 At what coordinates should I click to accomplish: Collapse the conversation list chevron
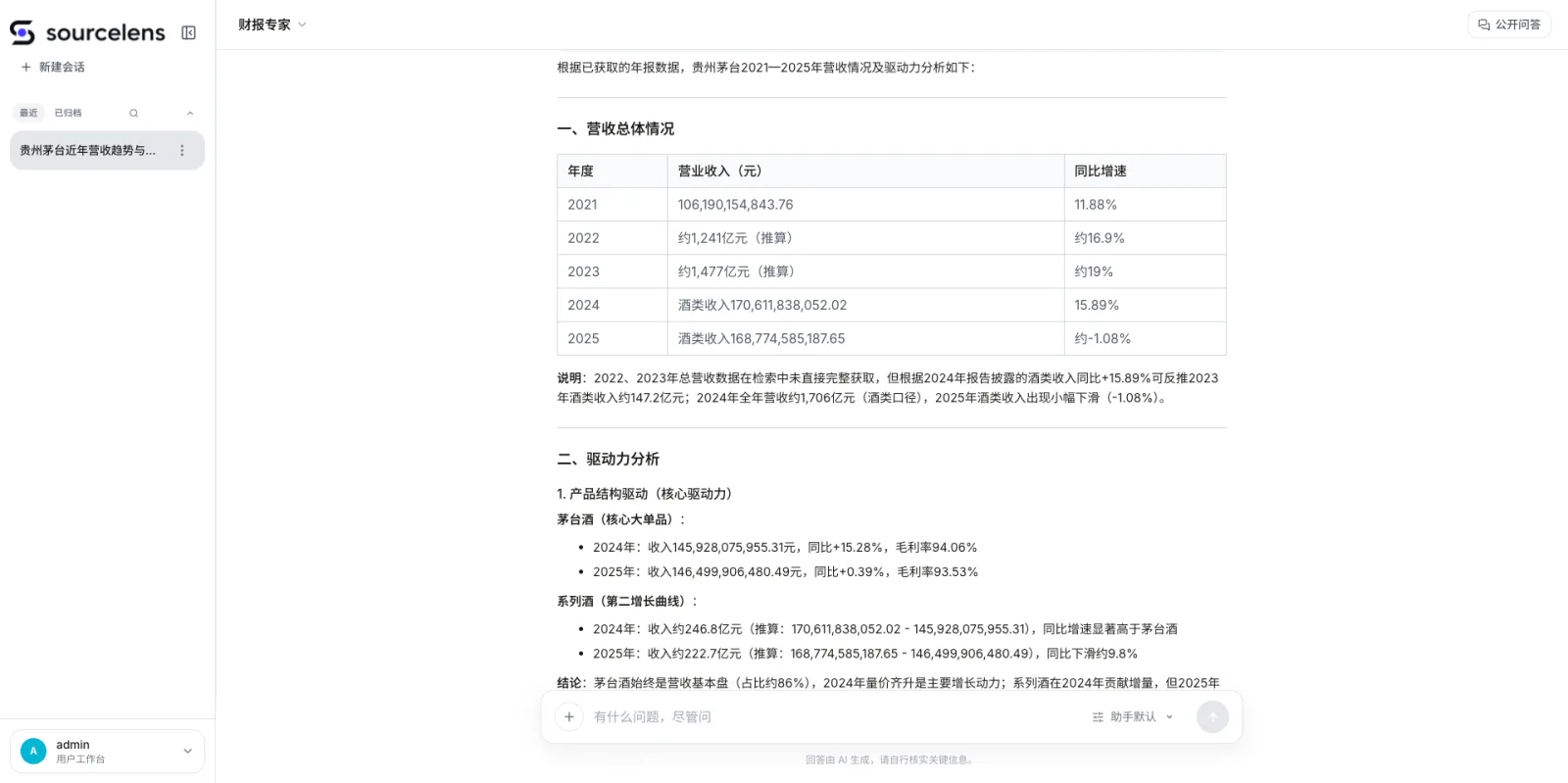190,113
